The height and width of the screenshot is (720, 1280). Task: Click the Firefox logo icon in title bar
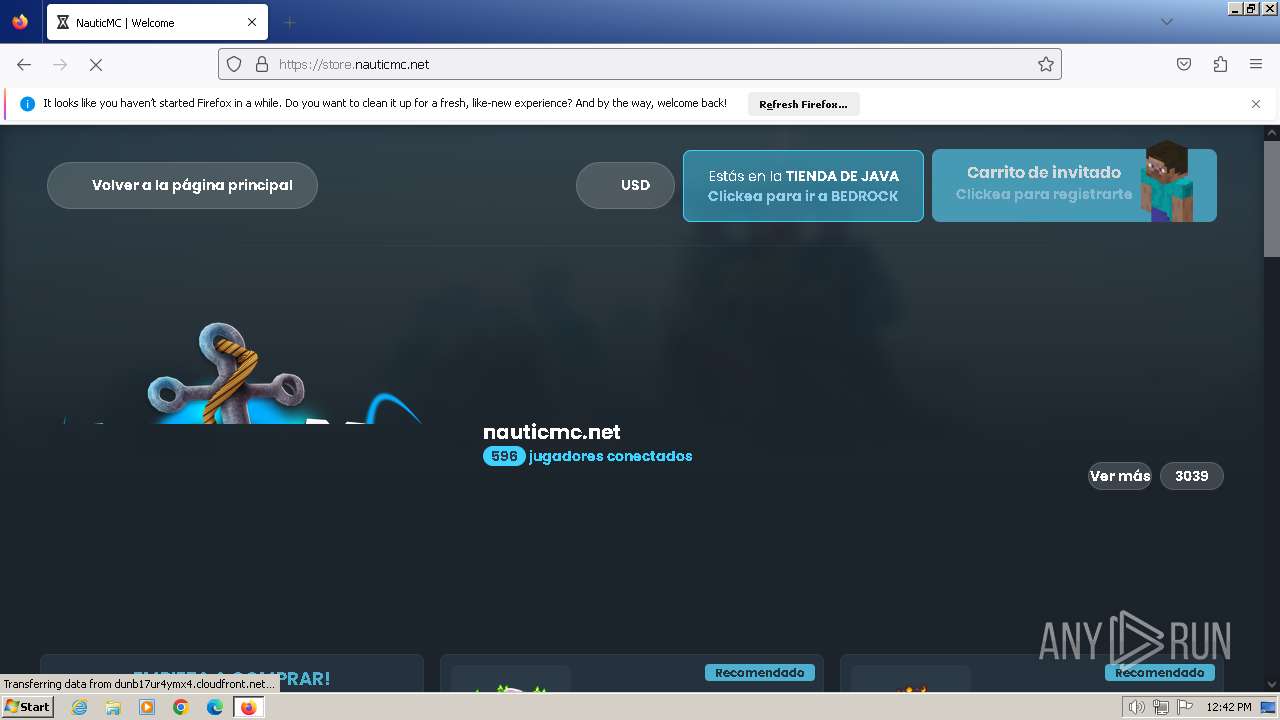[x=20, y=22]
